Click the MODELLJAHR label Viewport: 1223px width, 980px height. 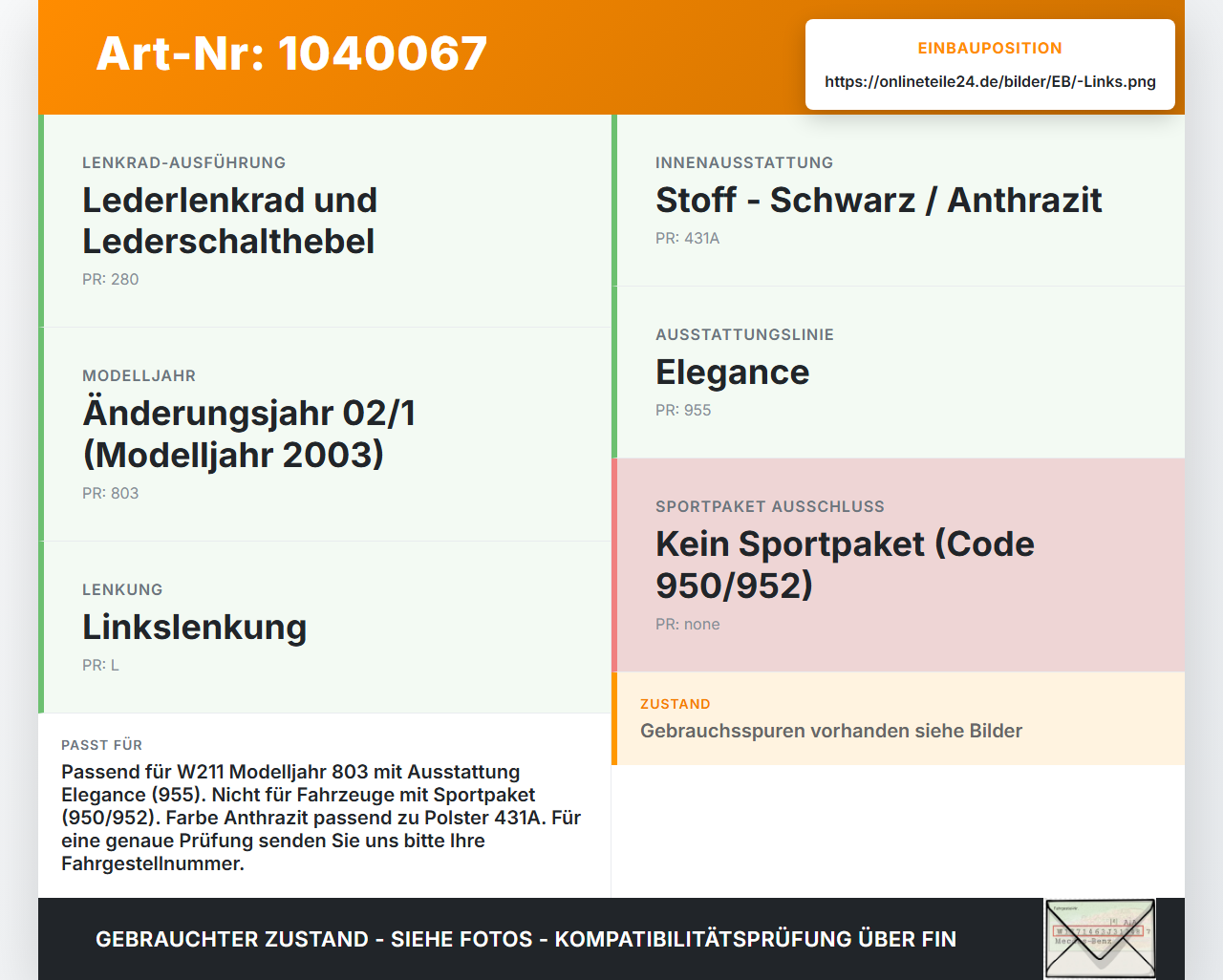tap(139, 375)
